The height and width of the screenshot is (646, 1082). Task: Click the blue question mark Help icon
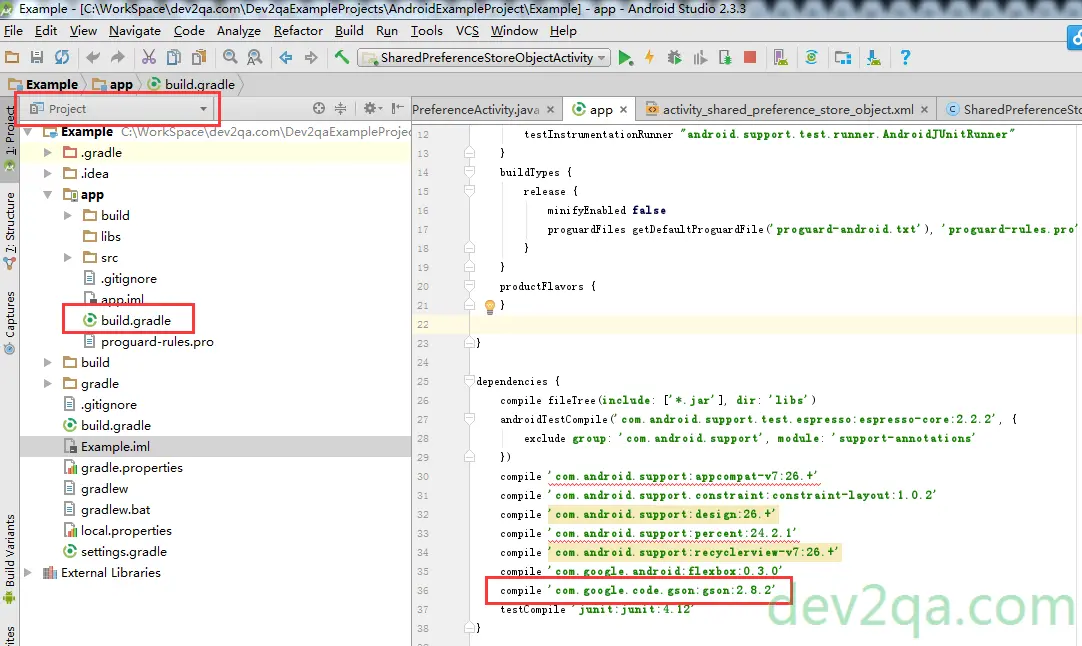click(905, 57)
